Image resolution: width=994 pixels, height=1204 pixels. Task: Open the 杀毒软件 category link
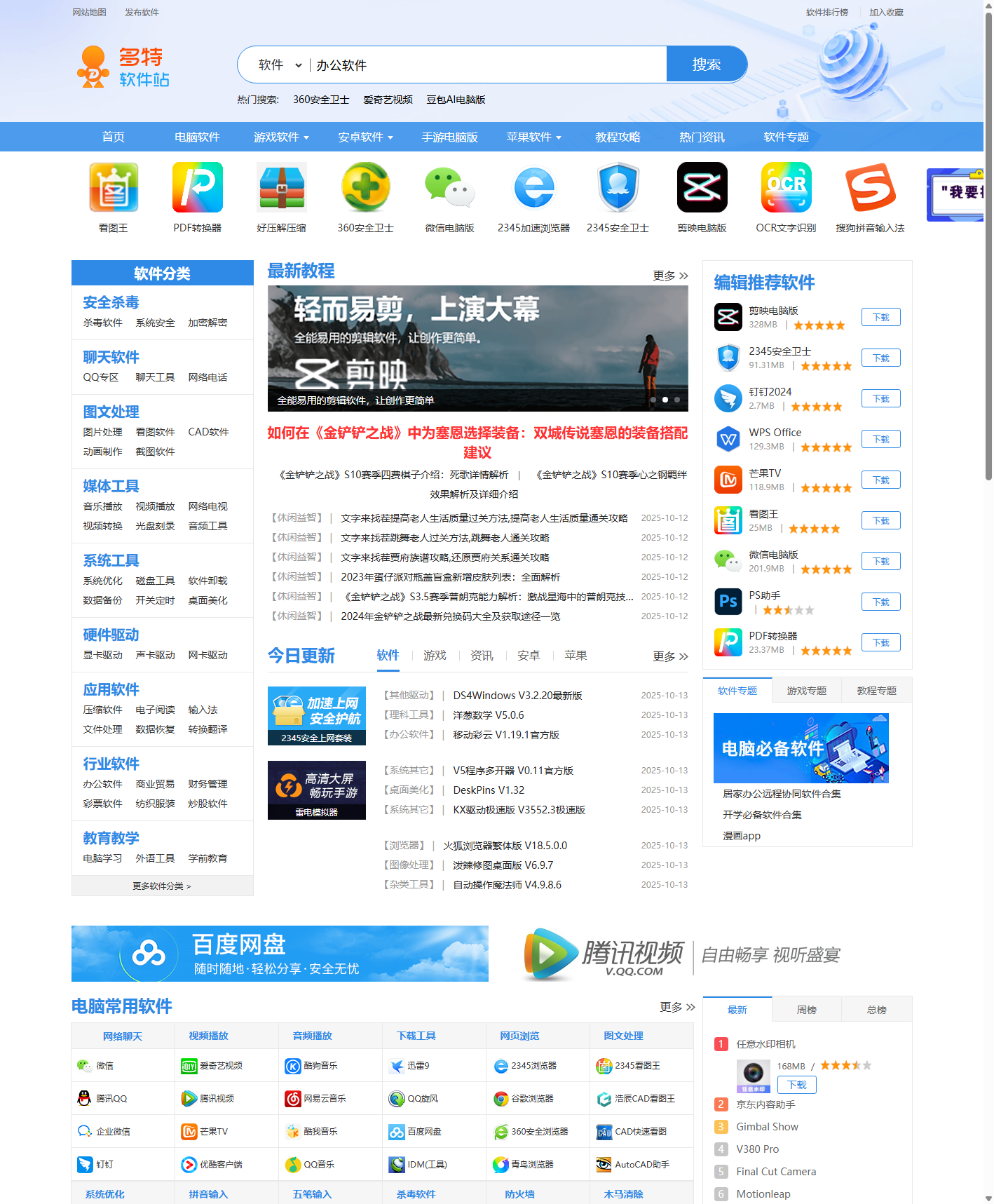tap(103, 323)
